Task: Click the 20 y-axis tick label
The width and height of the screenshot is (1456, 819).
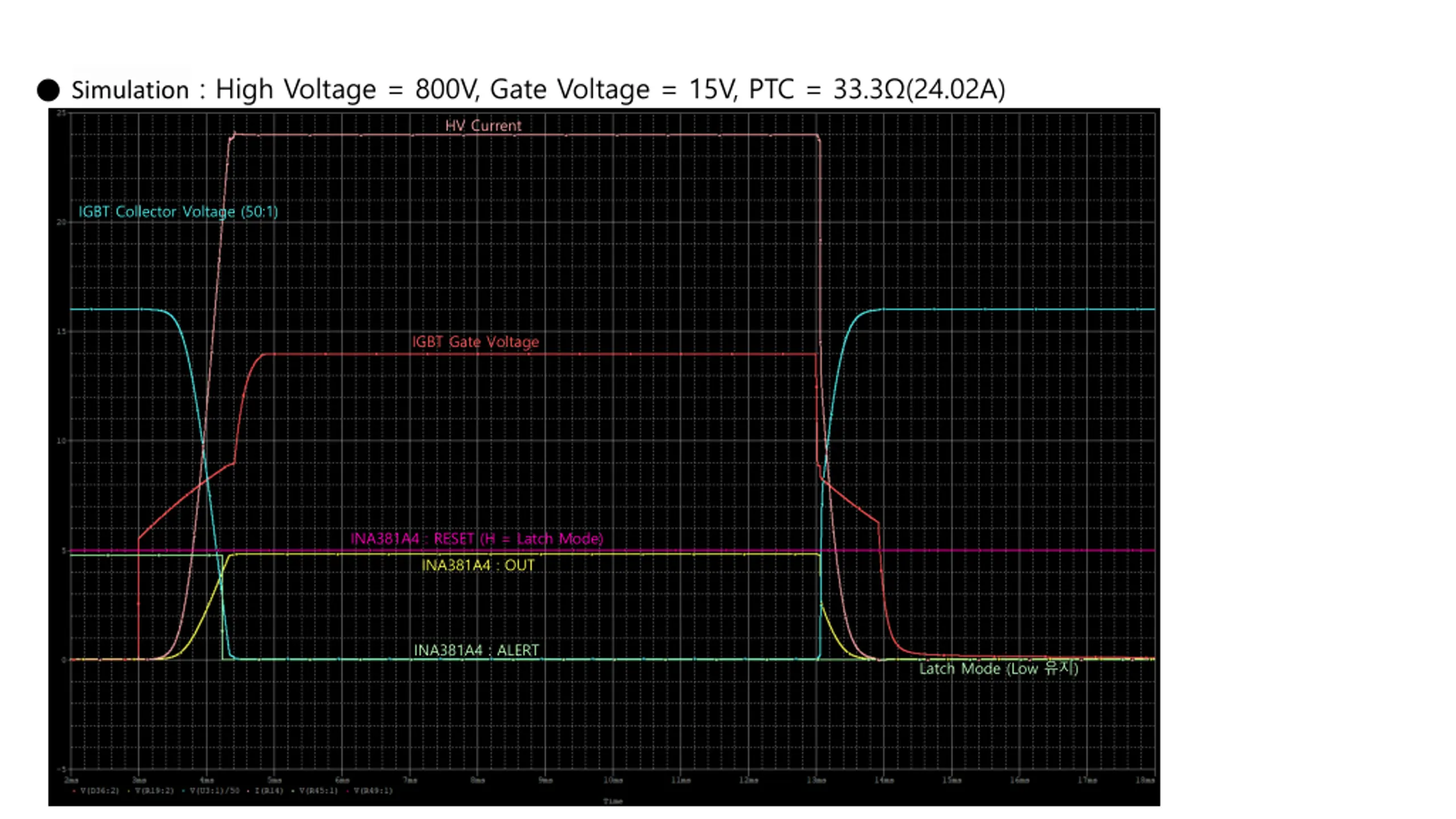Action: [x=61, y=222]
